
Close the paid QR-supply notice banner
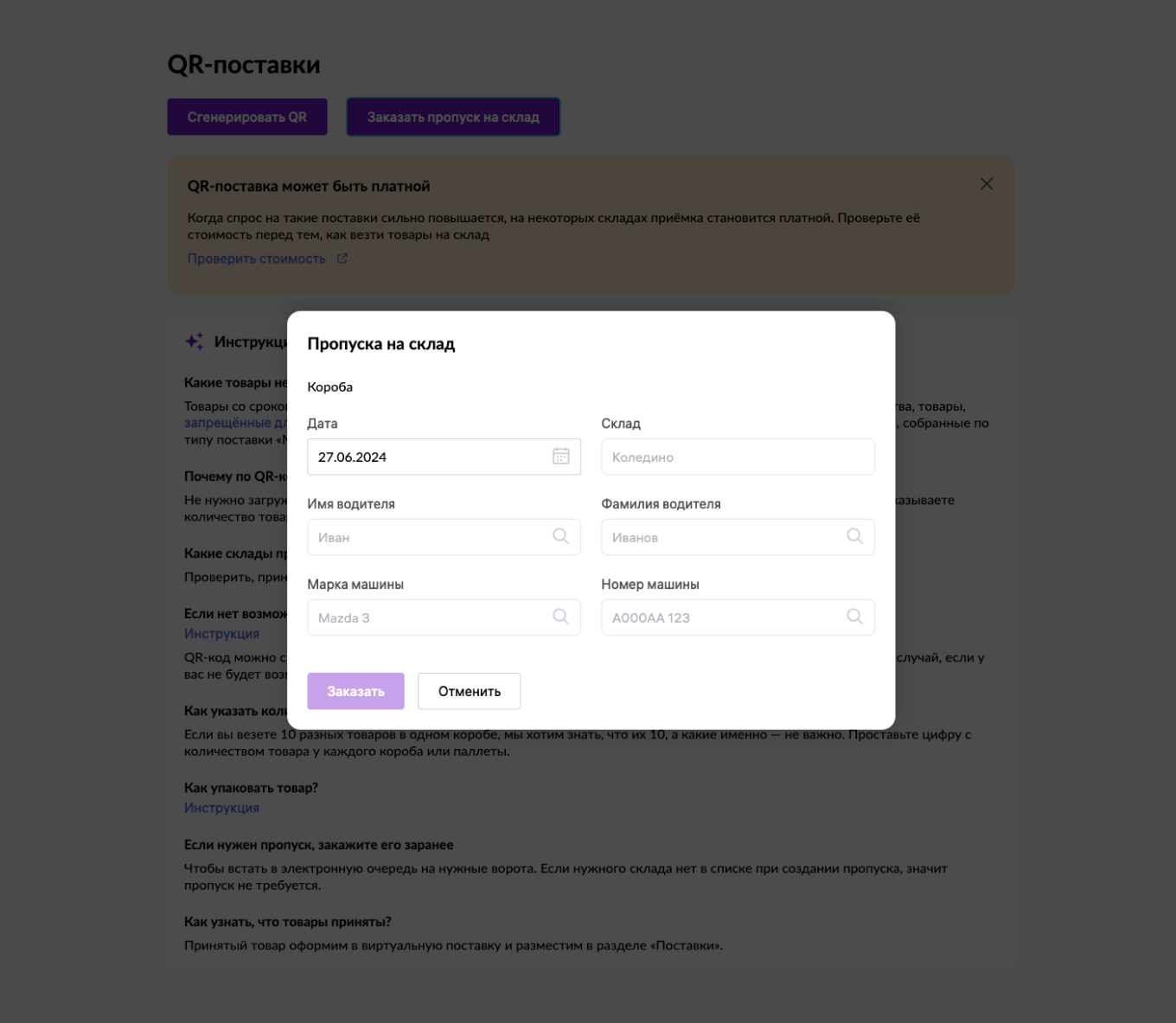click(x=986, y=184)
